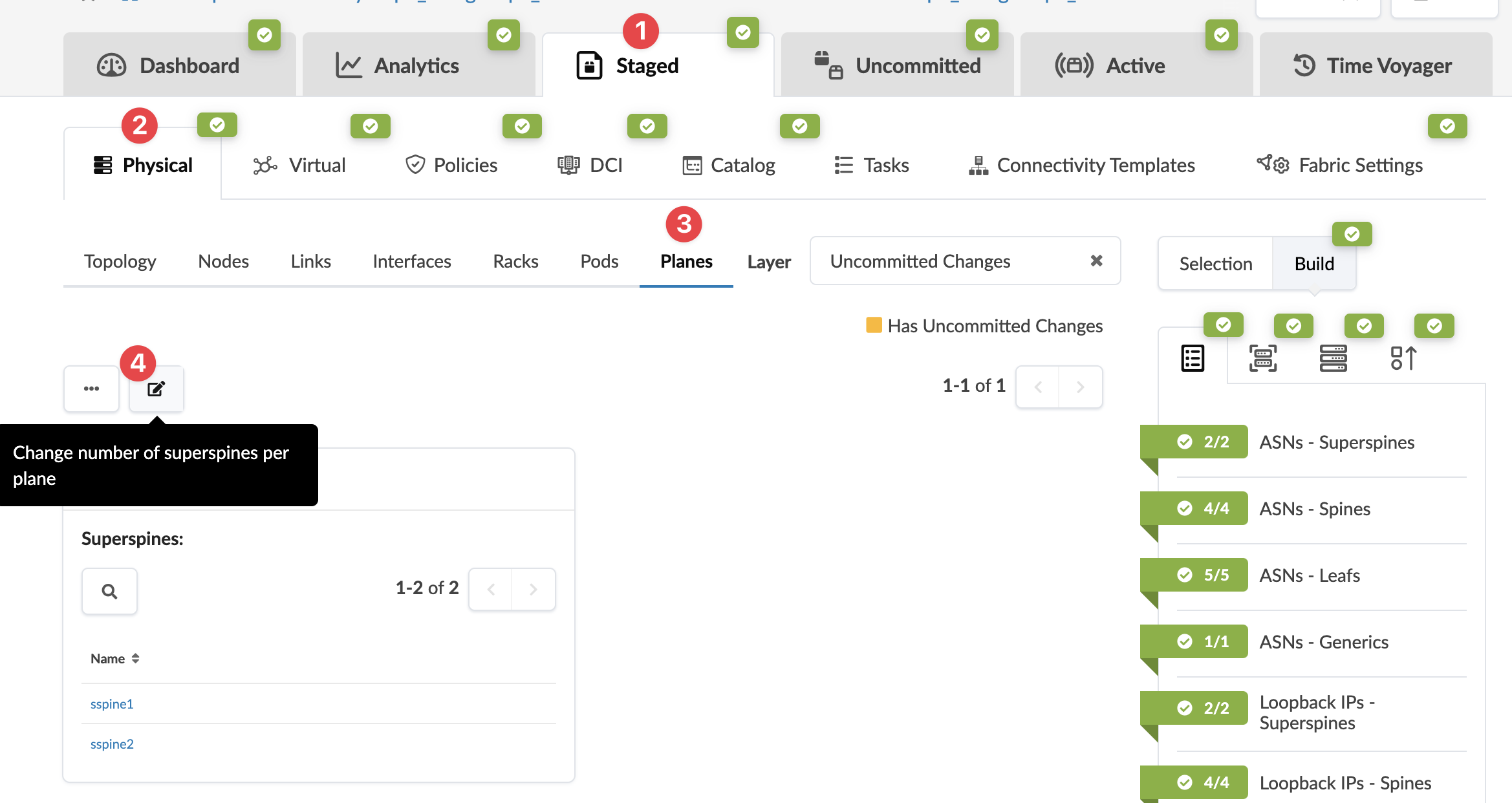Viewport: 1512px width, 803px height.
Task: Open the sspine2 link
Action: click(112, 744)
